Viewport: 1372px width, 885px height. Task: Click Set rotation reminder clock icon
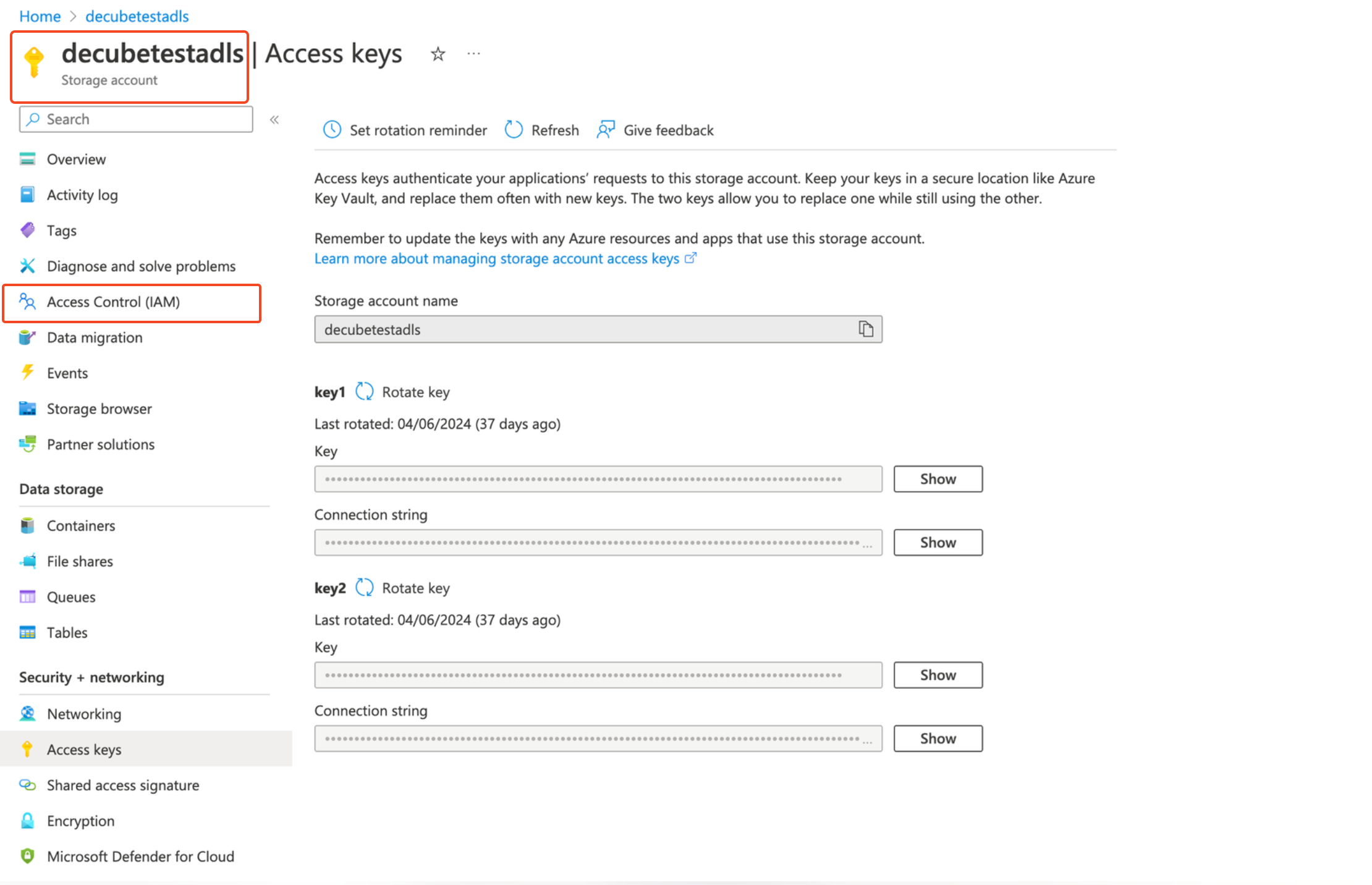click(332, 130)
